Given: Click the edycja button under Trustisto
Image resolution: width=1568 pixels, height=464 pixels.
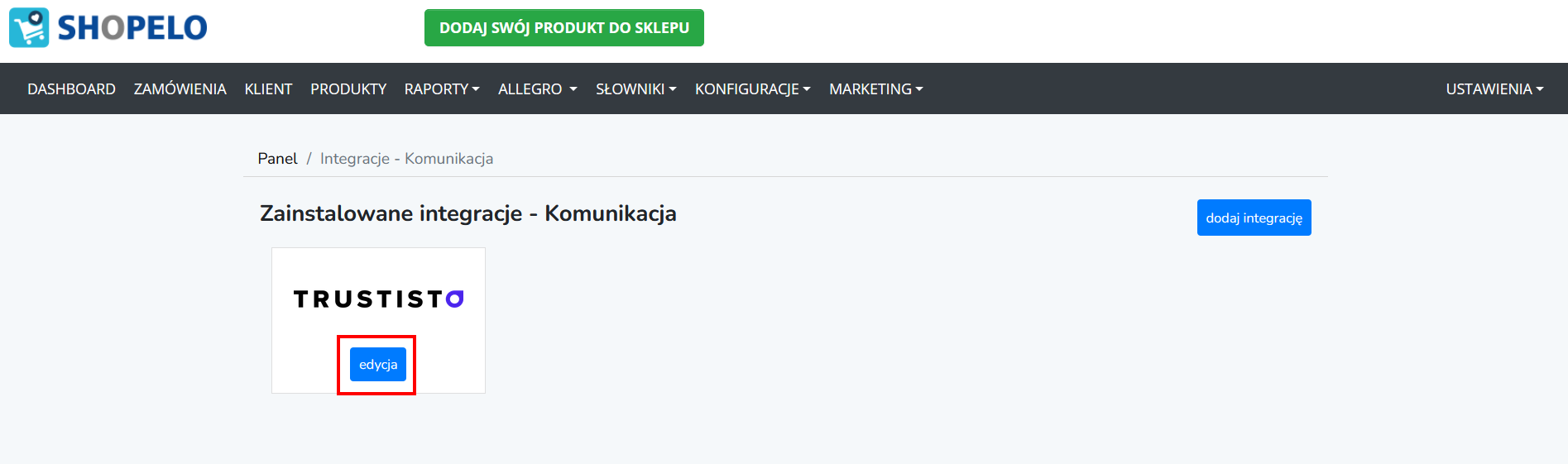Looking at the screenshot, I should click(x=378, y=365).
